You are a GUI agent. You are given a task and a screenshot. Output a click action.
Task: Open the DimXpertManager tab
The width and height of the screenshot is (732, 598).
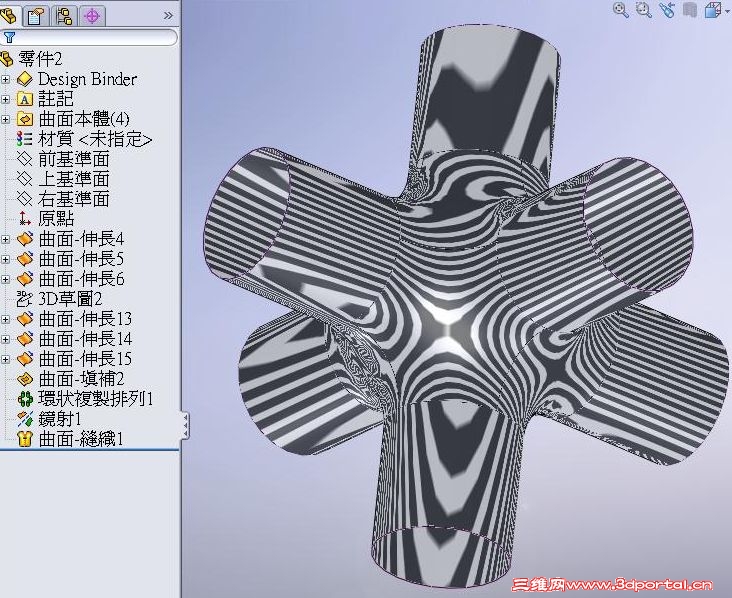point(92,16)
